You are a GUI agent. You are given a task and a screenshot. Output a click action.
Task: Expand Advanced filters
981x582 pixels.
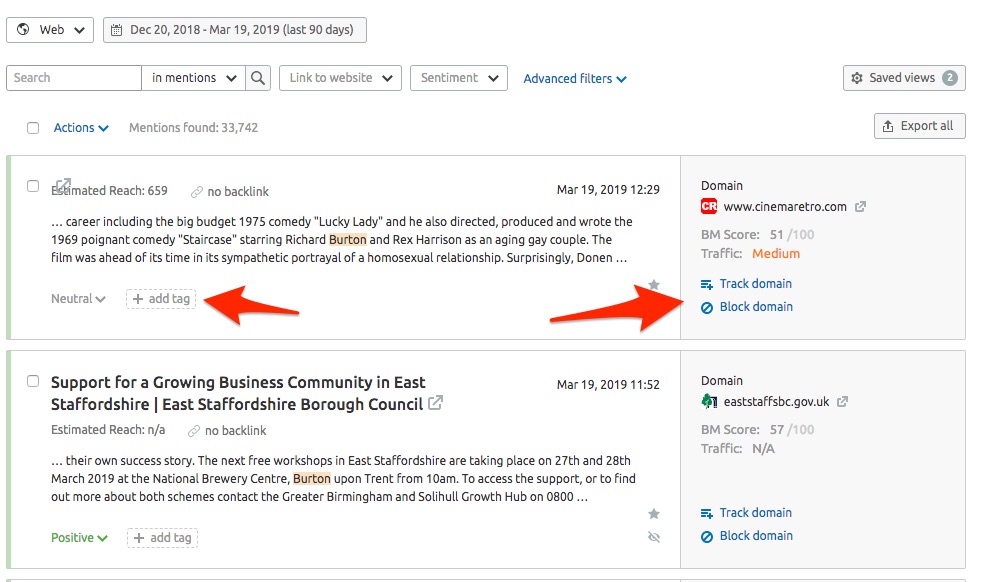(x=575, y=79)
